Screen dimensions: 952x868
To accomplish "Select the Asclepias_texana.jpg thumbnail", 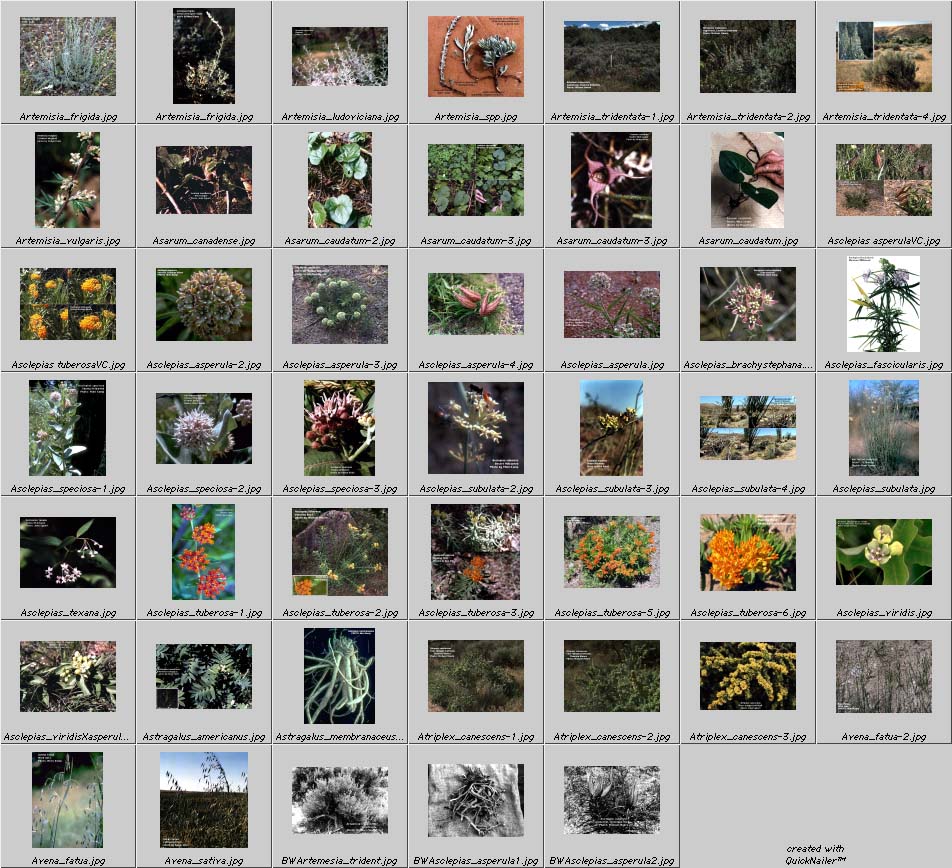I will 67,552.
